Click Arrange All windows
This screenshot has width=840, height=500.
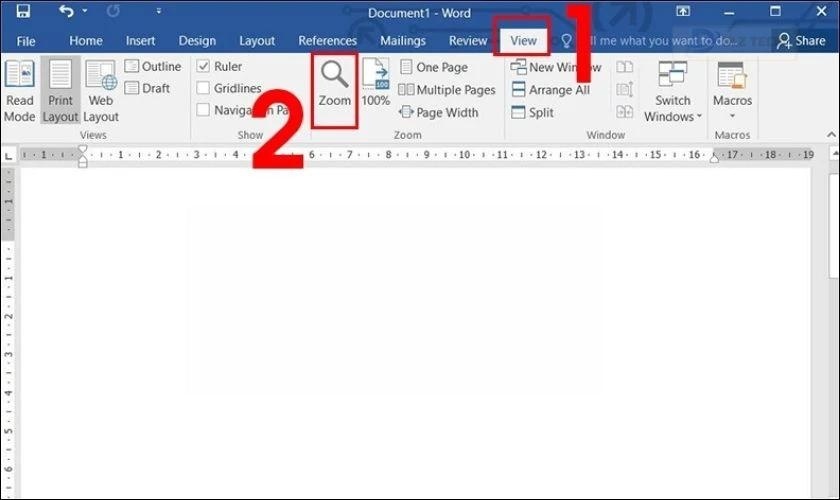pyautogui.click(x=550, y=89)
